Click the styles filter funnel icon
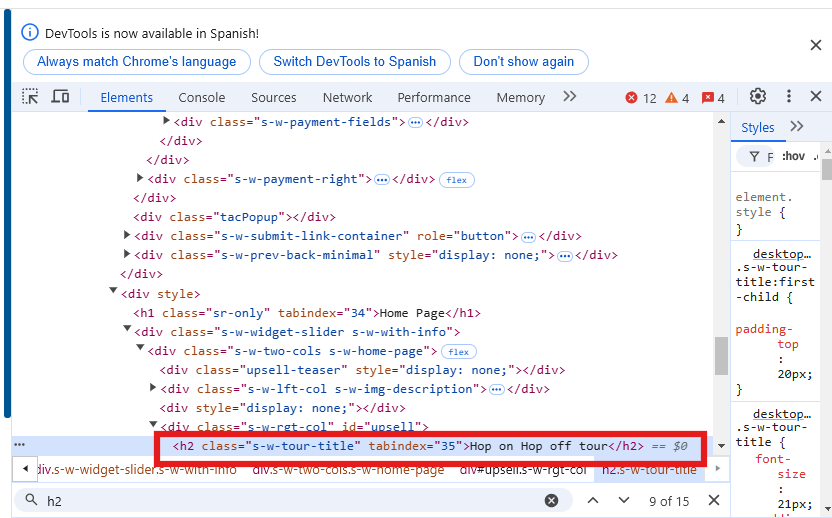The image size is (832, 518). tap(754, 156)
